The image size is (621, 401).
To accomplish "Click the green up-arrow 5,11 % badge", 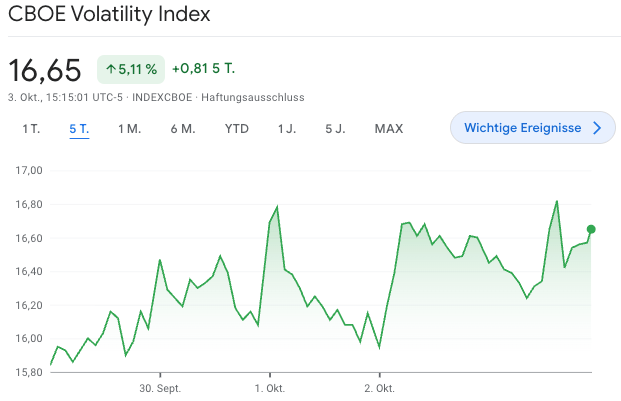I will (130, 69).
